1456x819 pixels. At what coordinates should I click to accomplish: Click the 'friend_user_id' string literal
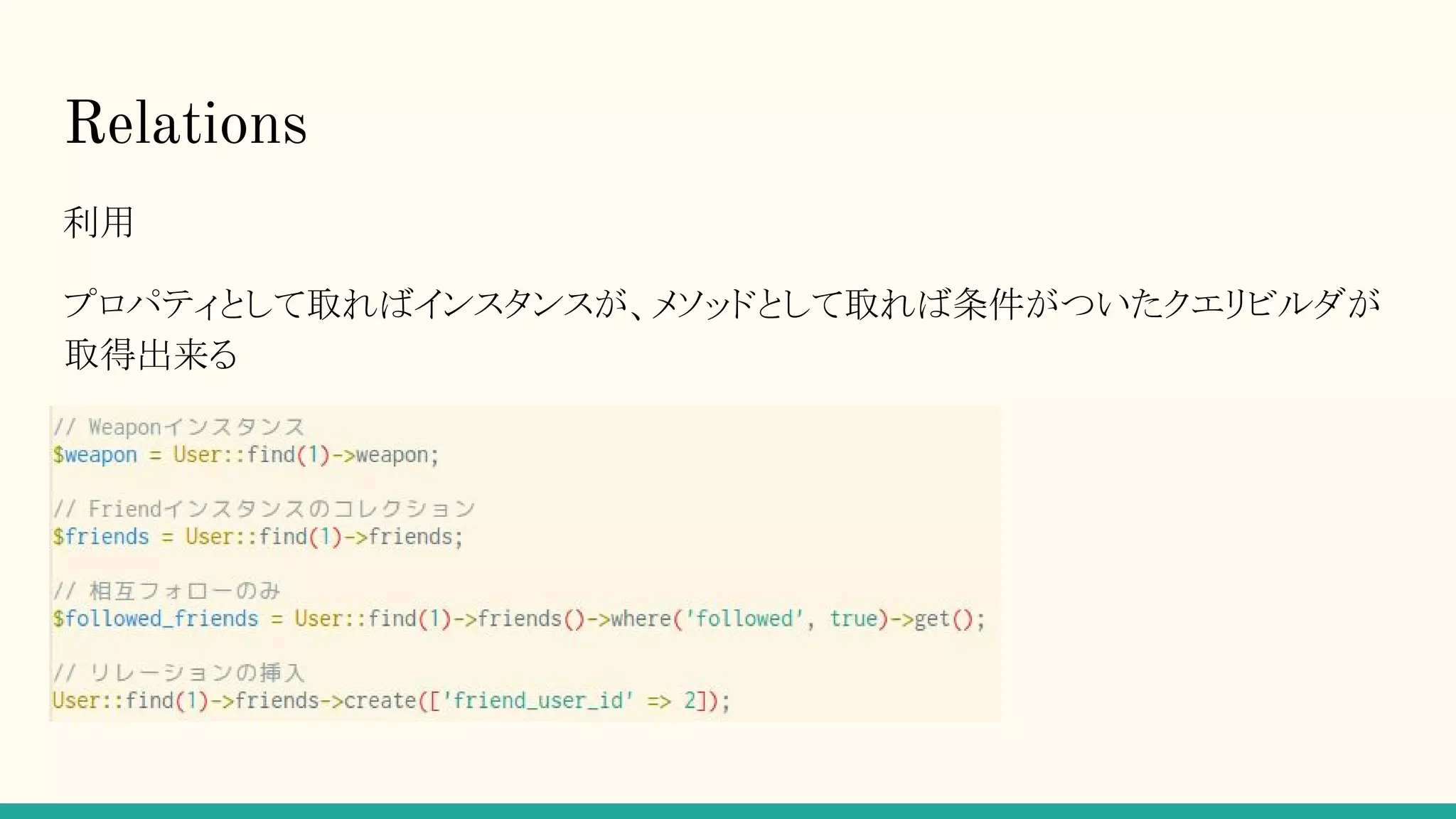538,701
